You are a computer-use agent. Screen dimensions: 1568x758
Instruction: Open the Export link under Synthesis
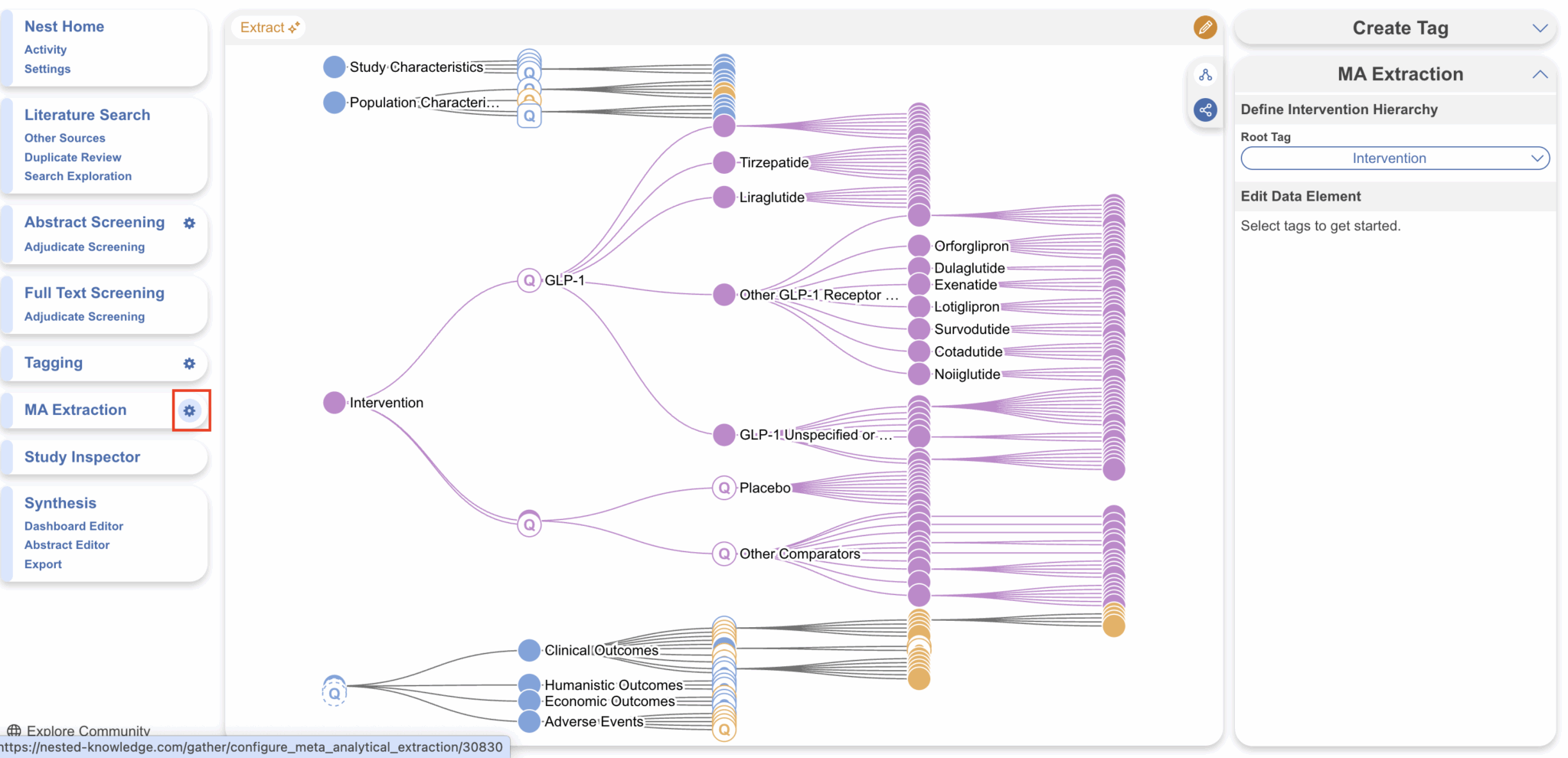click(43, 564)
